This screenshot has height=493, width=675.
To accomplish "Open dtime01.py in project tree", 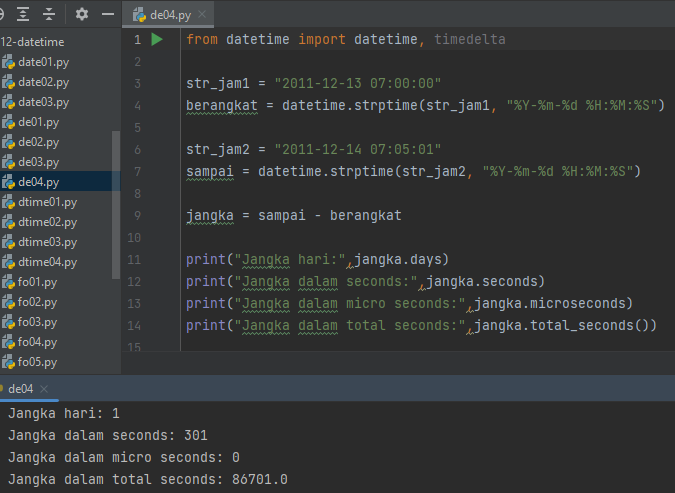I will pos(47,202).
